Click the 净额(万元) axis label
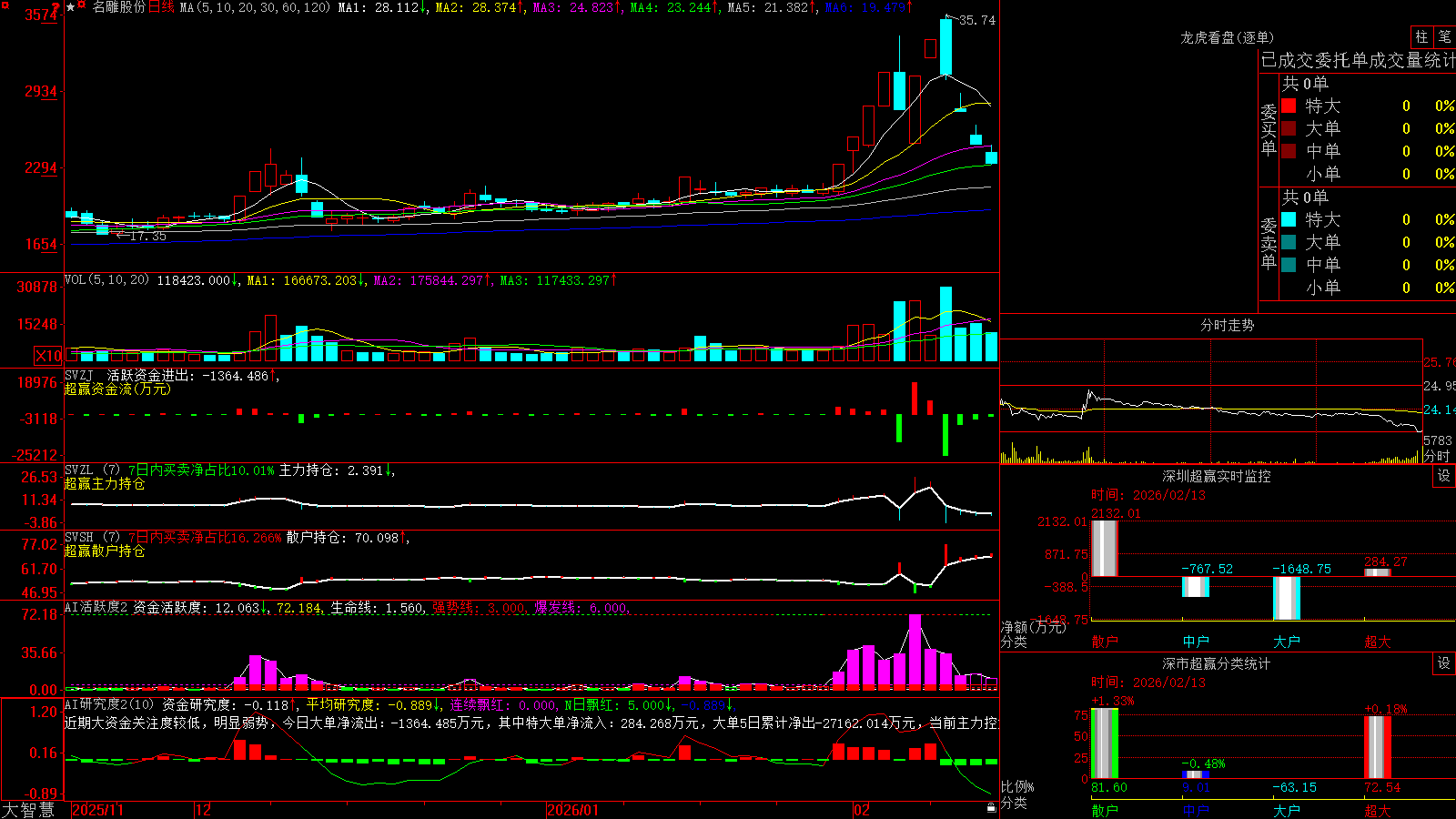Screen dimensions: 1456x819 coord(1033,627)
